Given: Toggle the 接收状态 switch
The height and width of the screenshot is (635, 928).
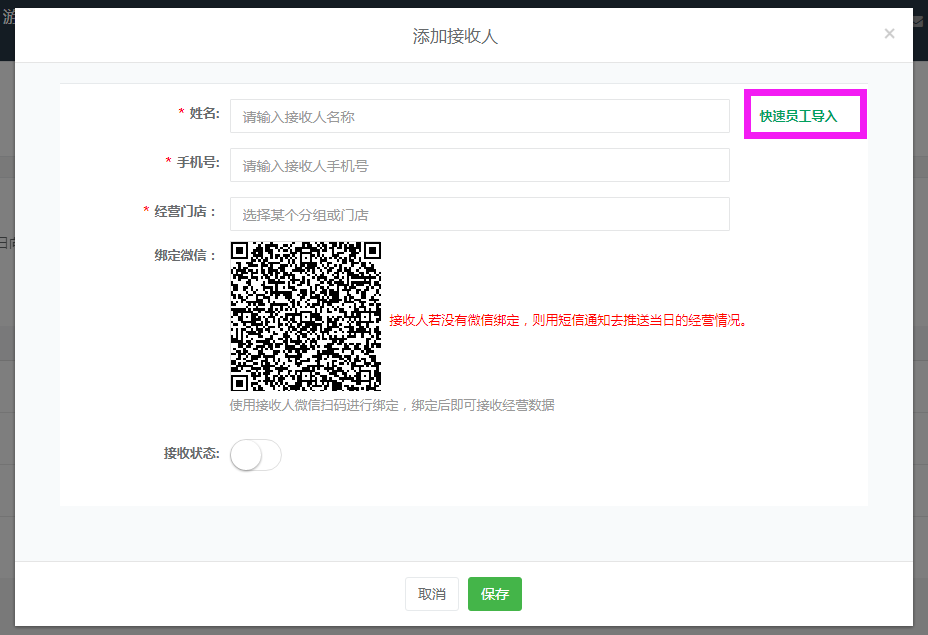Looking at the screenshot, I should coord(255,455).
